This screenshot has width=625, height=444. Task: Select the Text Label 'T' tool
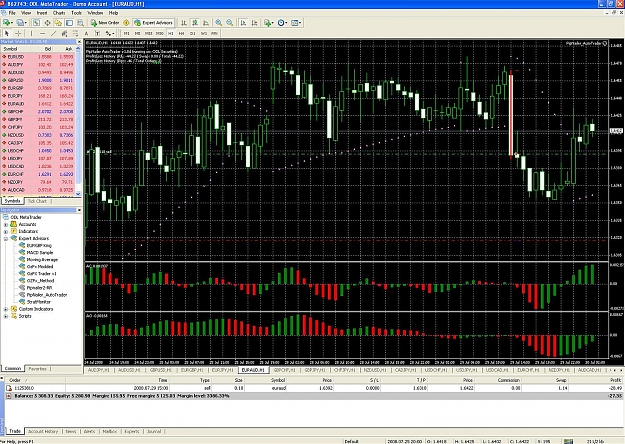coord(97,33)
